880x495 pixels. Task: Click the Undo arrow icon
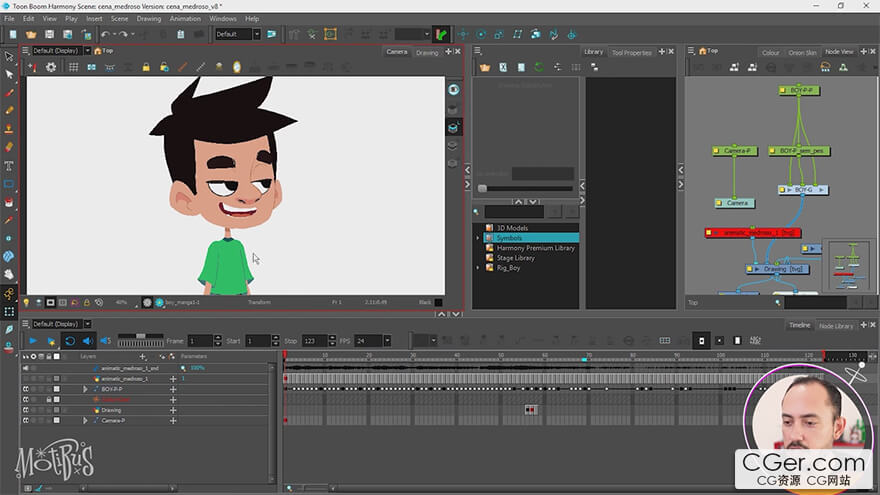105,35
